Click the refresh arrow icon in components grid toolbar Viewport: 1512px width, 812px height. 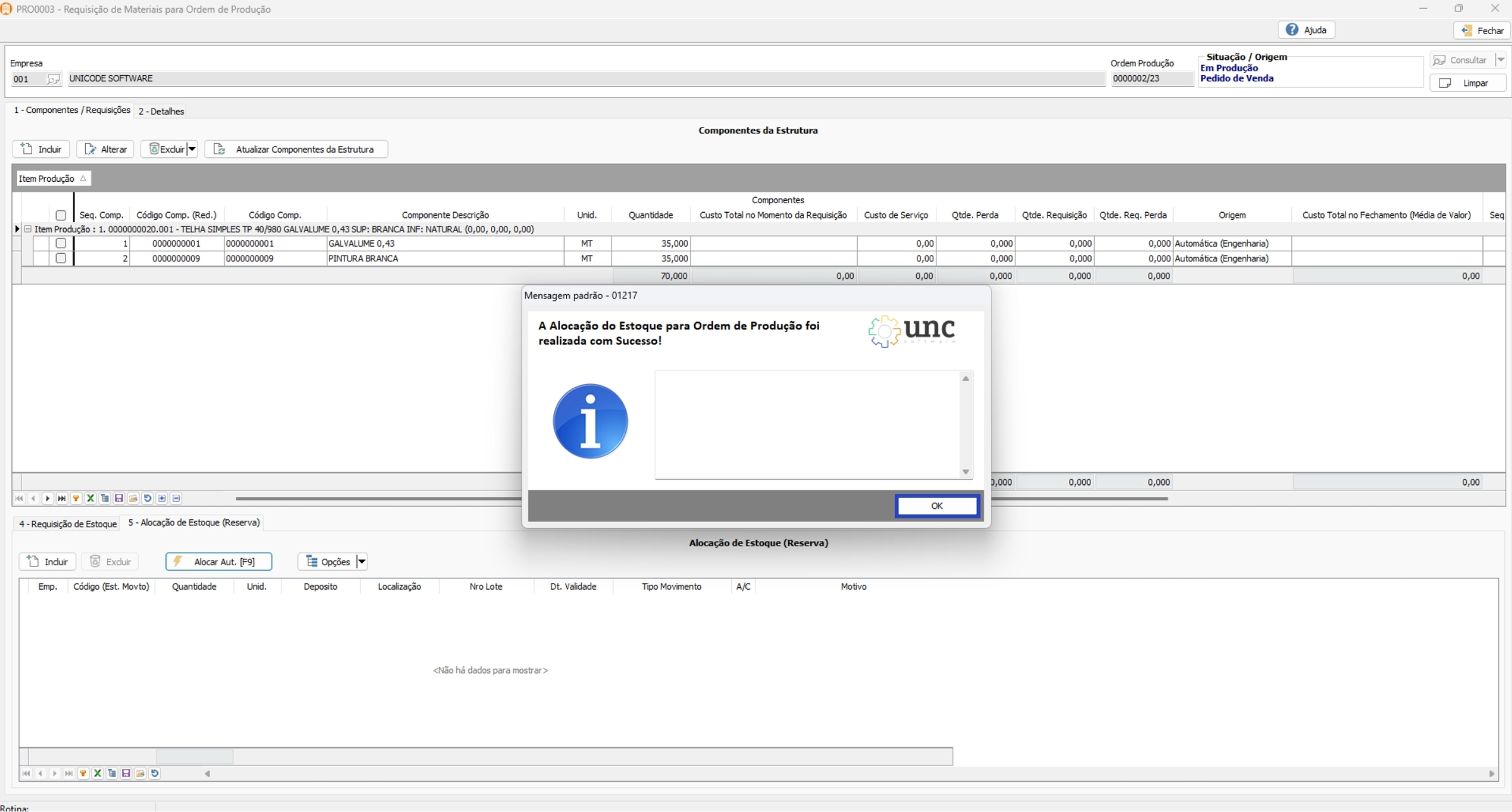(x=148, y=498)
